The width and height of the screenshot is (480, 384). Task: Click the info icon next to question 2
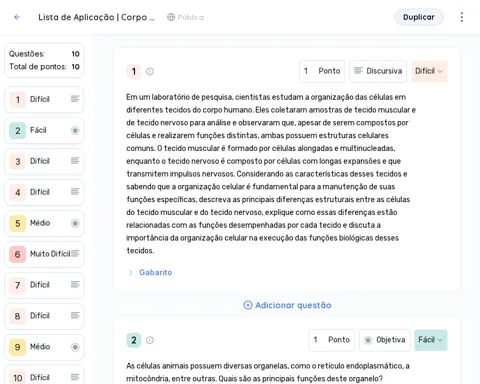point(150,340)
